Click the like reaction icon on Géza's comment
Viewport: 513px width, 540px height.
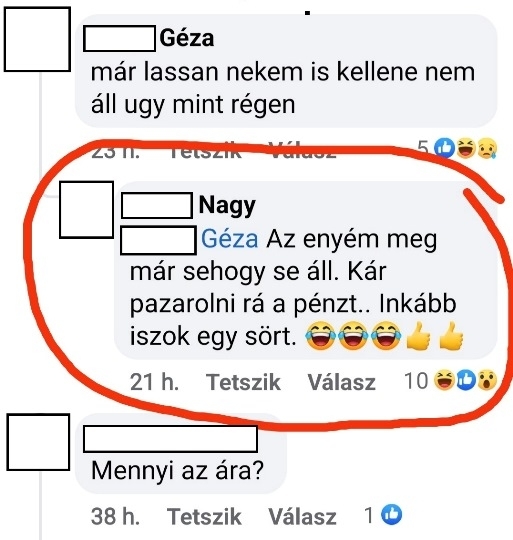[x=444, y=148]
